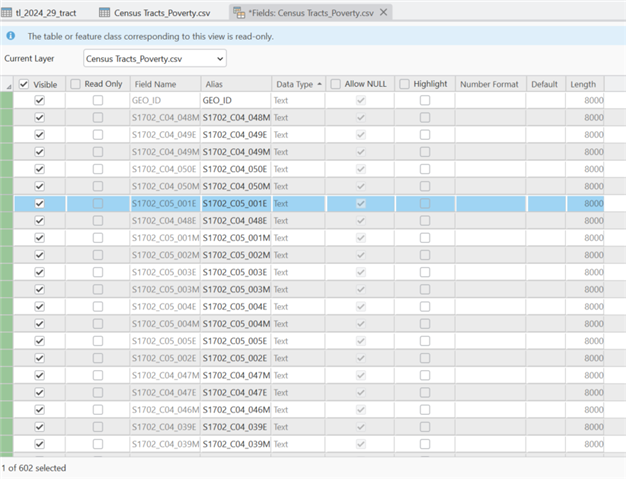Uncheck Visible for the S1702_C05_001E row
The image size is (626, 479).
click(x=40, y=204)
